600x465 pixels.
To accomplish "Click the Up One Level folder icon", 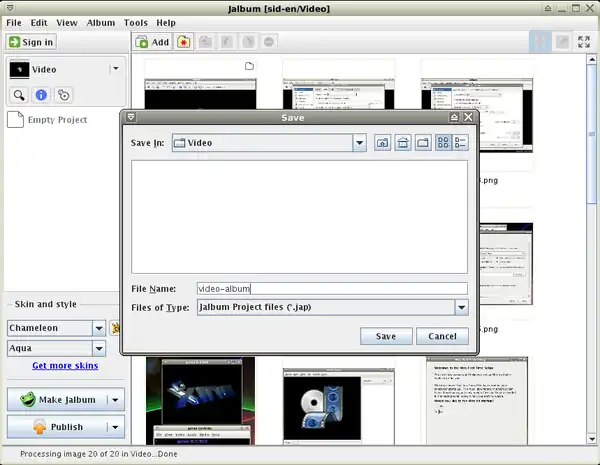I will [382, 143].
